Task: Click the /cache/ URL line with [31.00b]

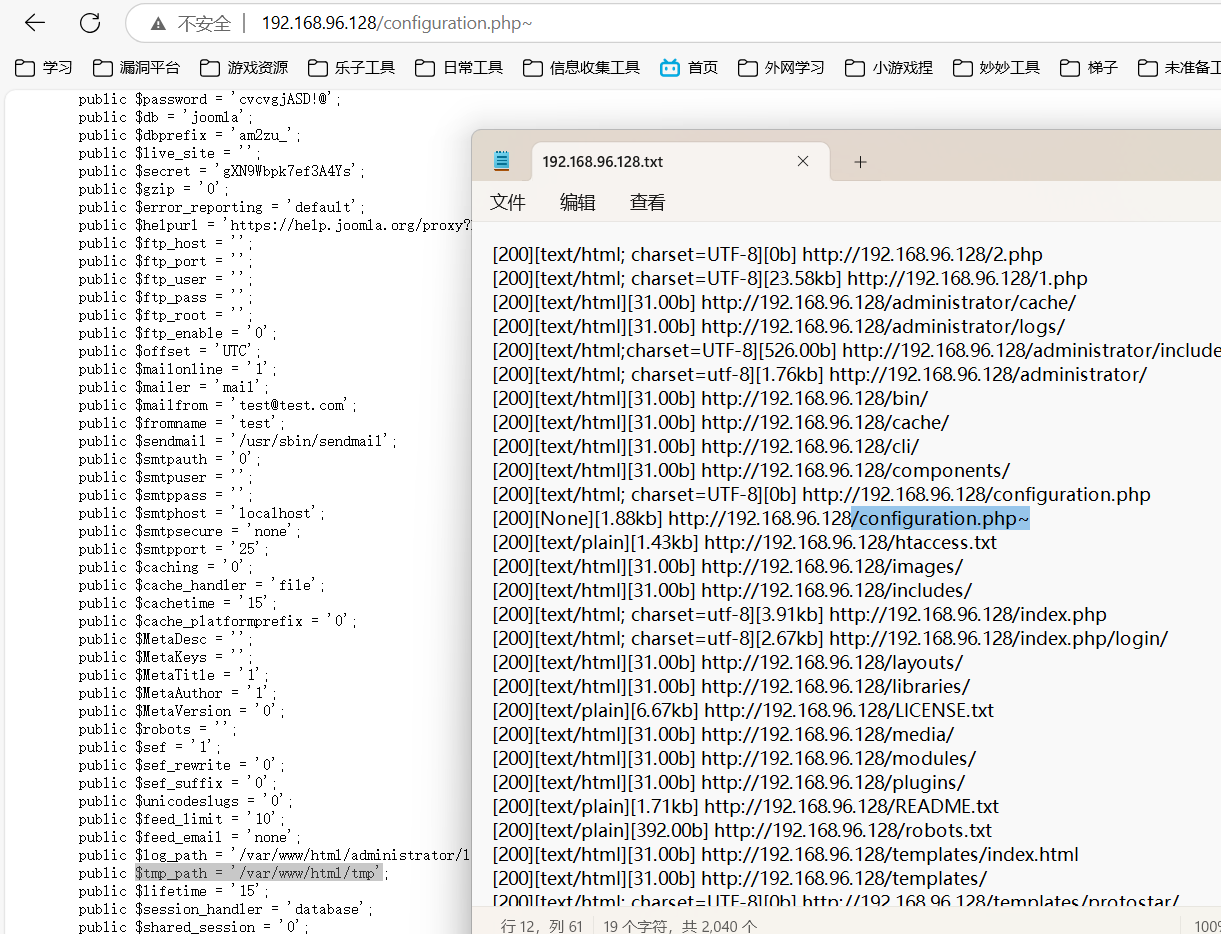Action: click(x=721, y=422)
